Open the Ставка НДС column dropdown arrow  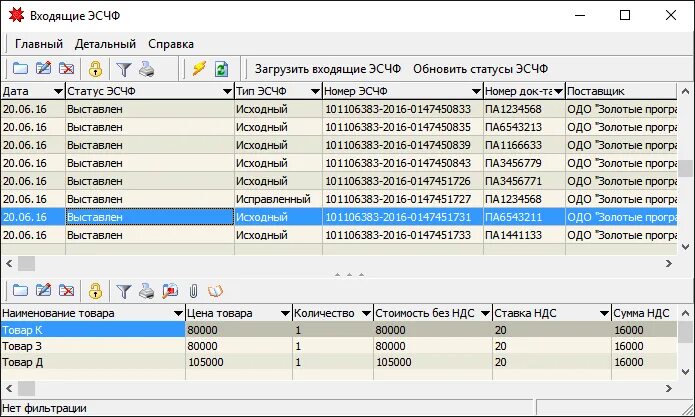(x=604, y=313)
